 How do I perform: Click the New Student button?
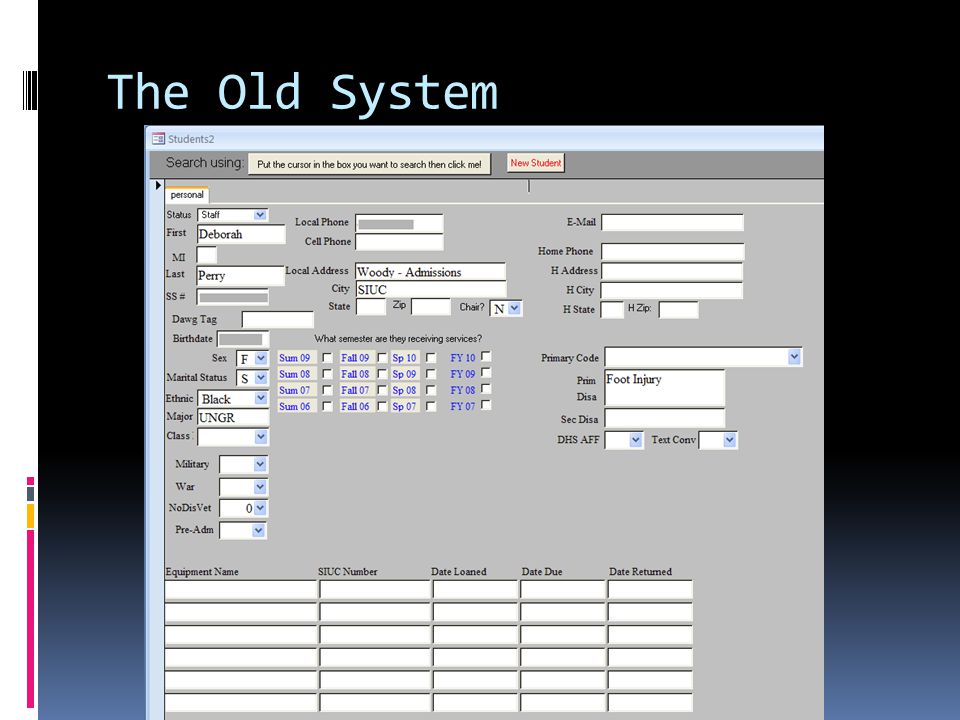click(536, 163)
